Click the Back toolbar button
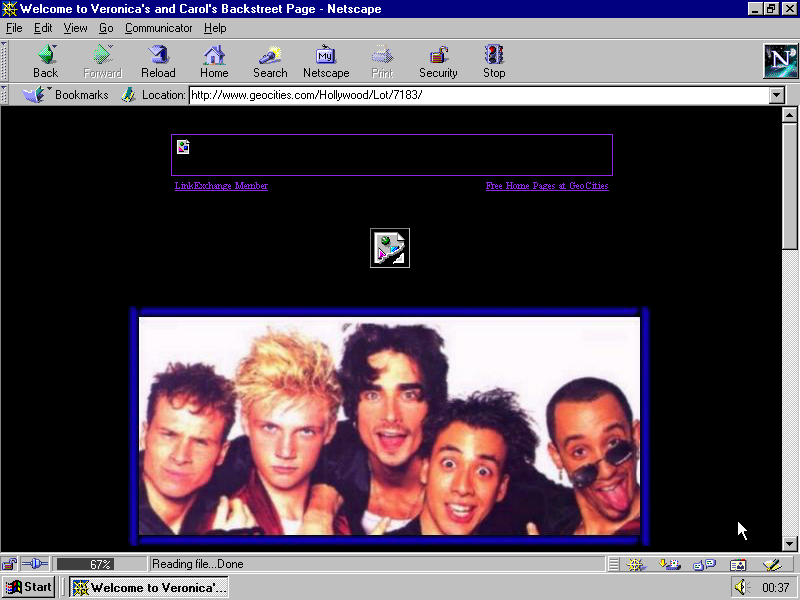Screen dimensions: 800x600 click(x=45, y=61)
